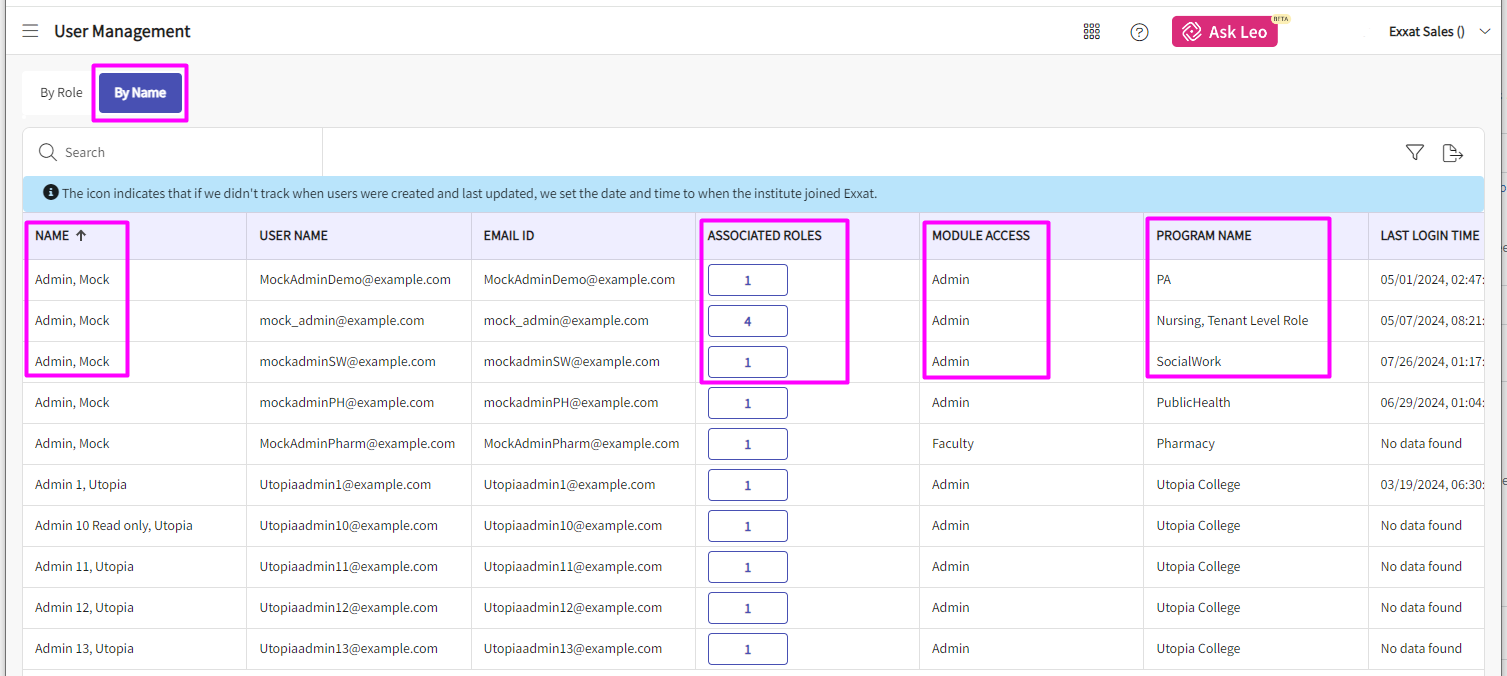Launch the Ask Leo assistant button

(x=1224, y=32)
